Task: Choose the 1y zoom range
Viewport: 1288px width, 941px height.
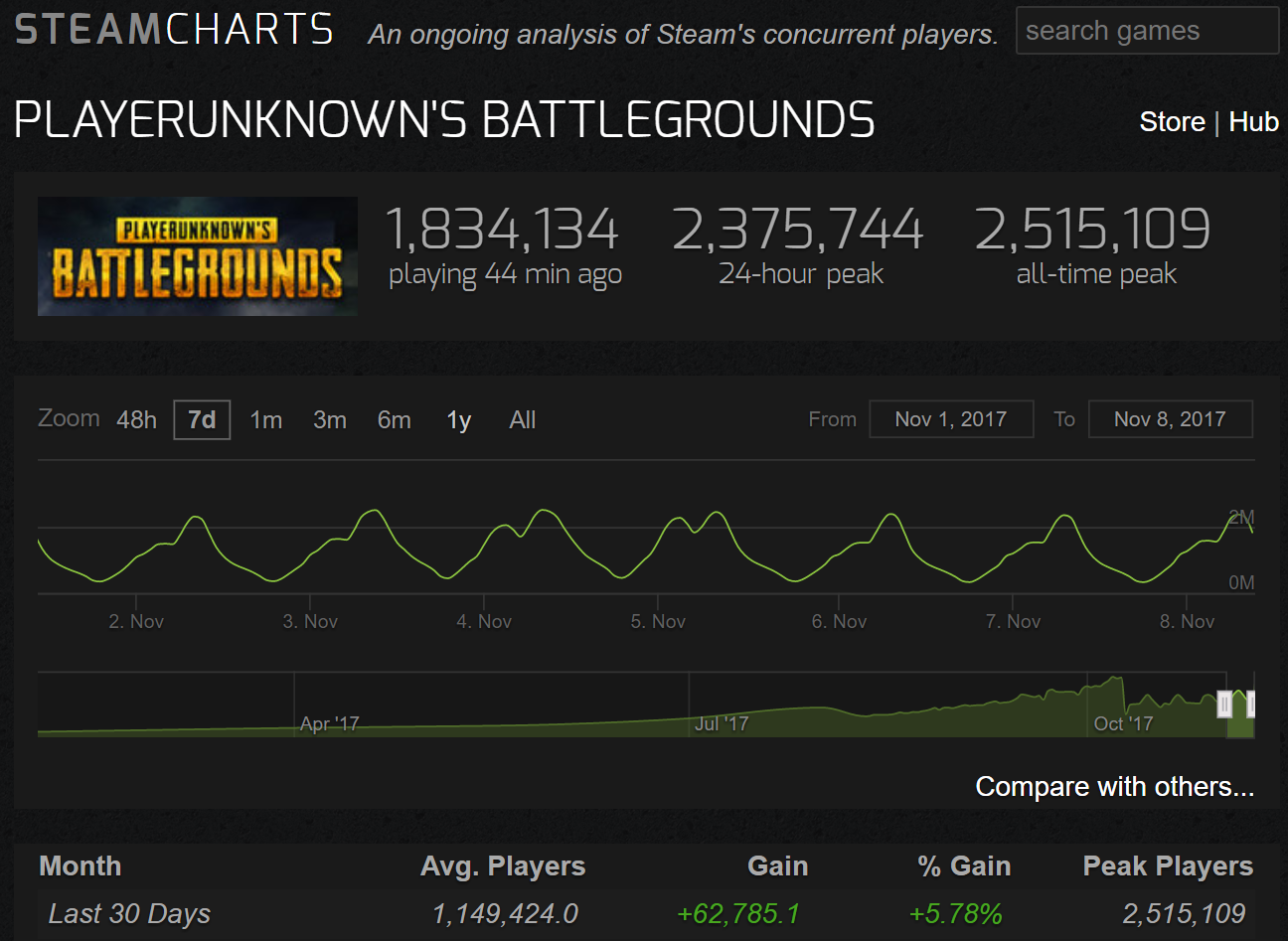Action: (458, 420)
